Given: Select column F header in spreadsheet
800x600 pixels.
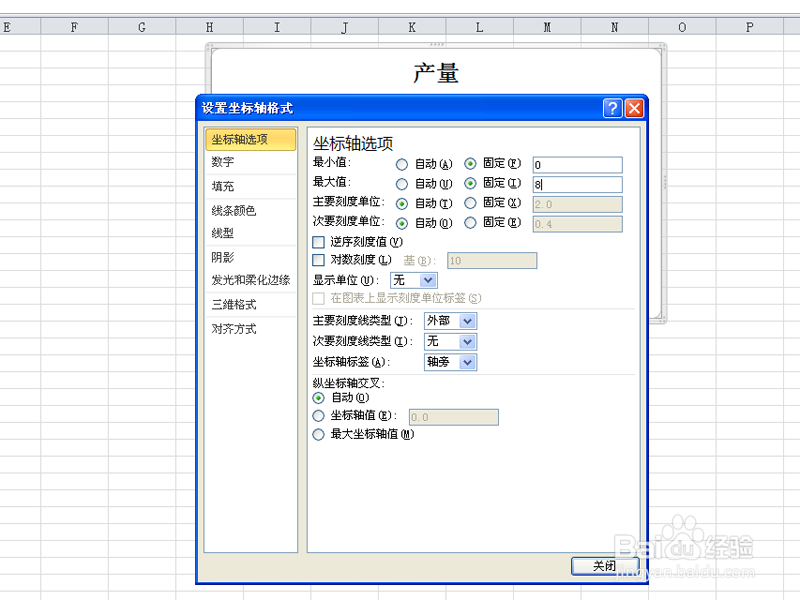Looking at the screenshot, I should (x=74, y=27).
